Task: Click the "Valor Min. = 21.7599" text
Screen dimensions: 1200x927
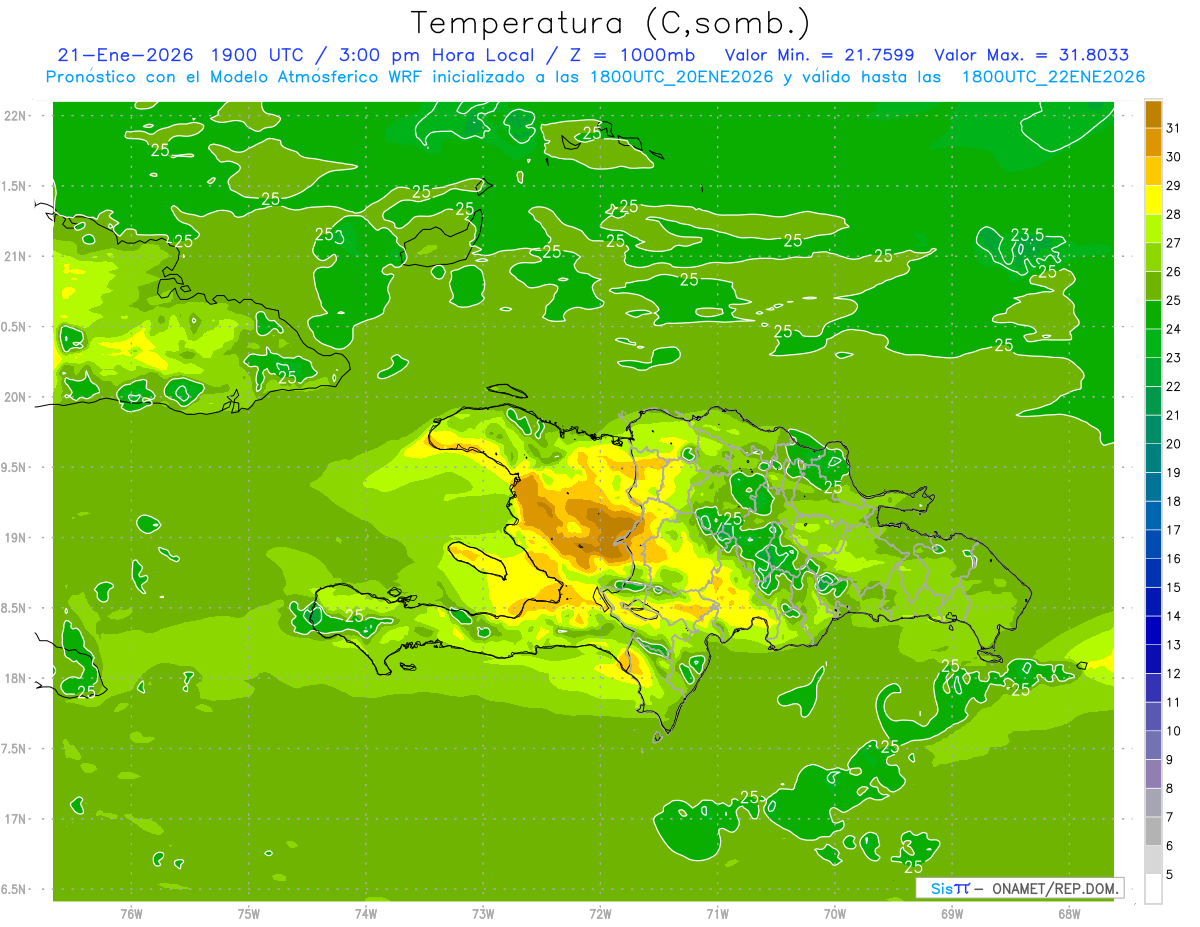Action: [820, 55]
